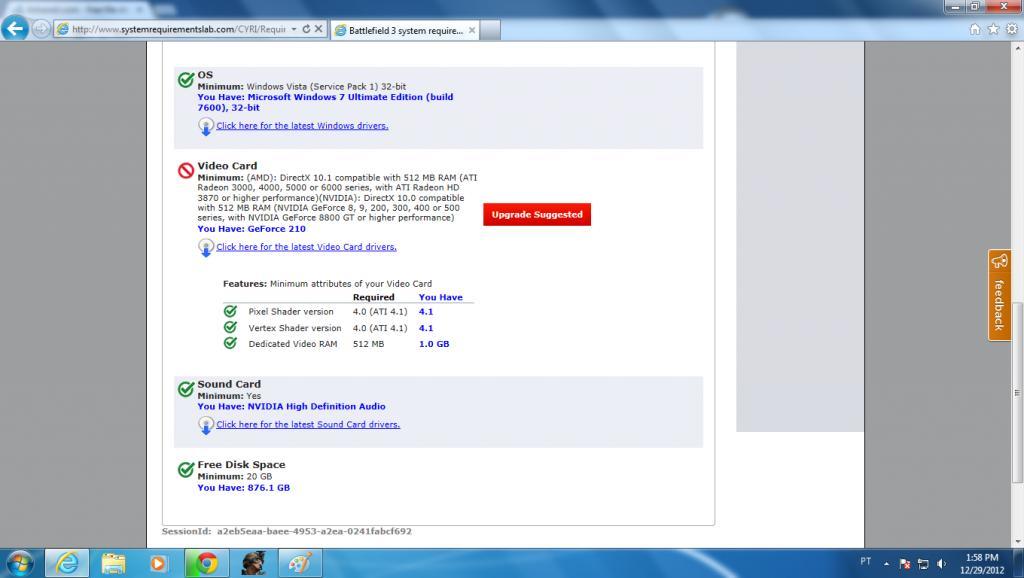This screenshot has height=578, width=1024.
Task: Open Windows Media Player on taskbar
Action: (x=159, y=563)
